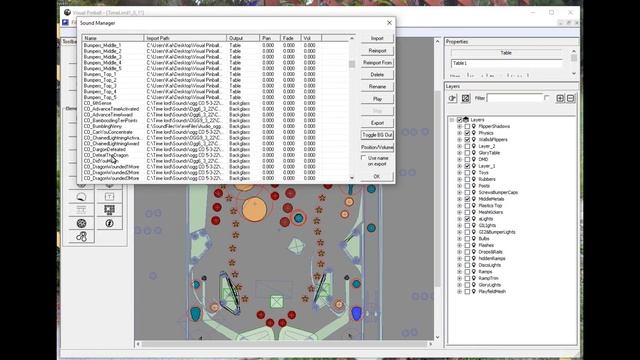Viewport: 640px width, 360px height.
Task: Click the expand-all plus icon in Layers panel
Action: (x=560, y=98)
